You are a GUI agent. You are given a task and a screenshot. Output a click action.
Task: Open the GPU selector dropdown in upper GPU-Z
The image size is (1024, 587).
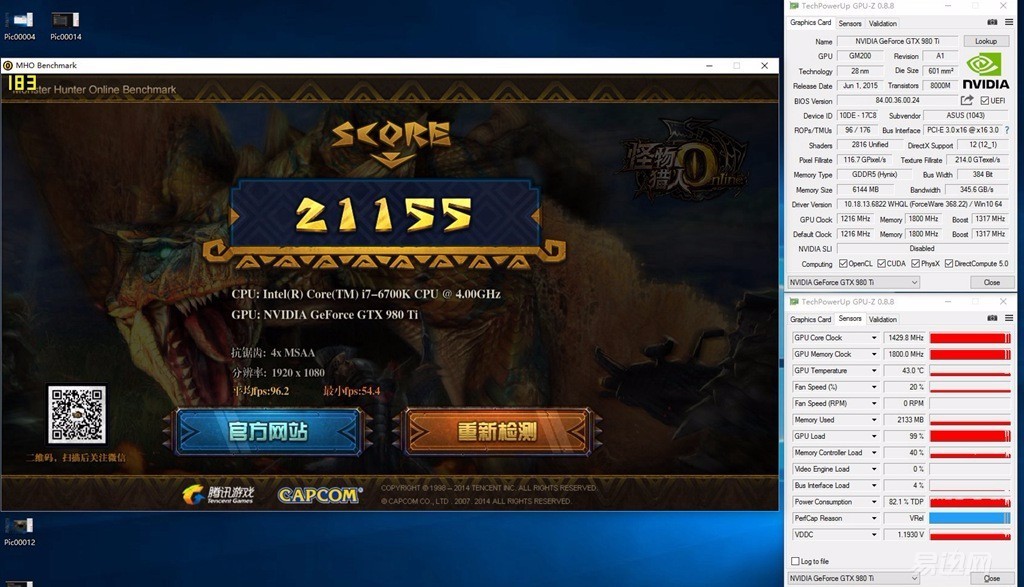[x=854, y=283]
